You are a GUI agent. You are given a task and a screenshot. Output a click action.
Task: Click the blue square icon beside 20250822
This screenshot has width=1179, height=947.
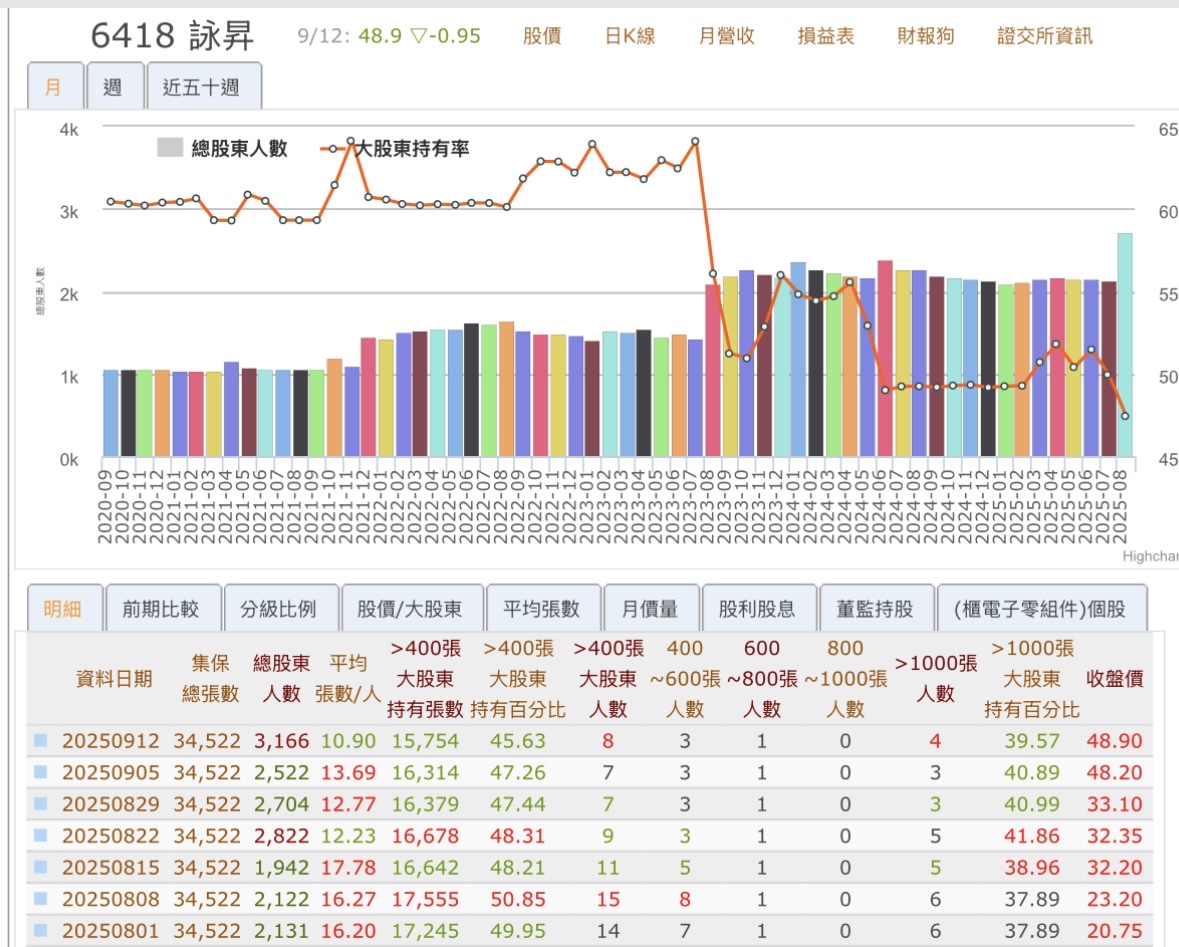(41, 836)
